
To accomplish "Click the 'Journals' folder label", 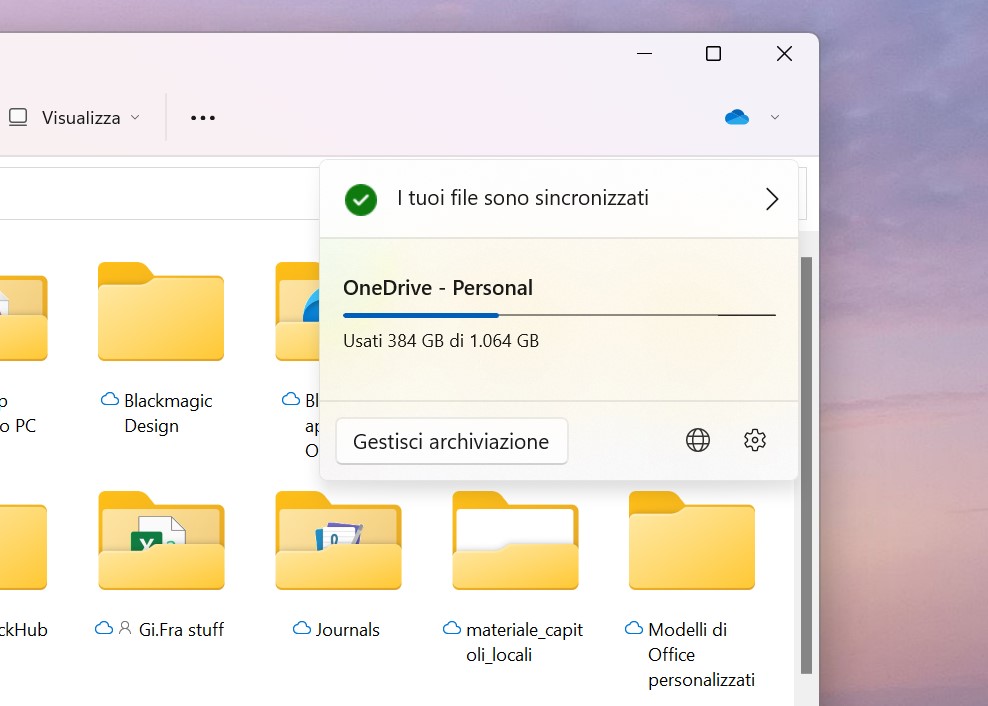I will coord(347,629).
